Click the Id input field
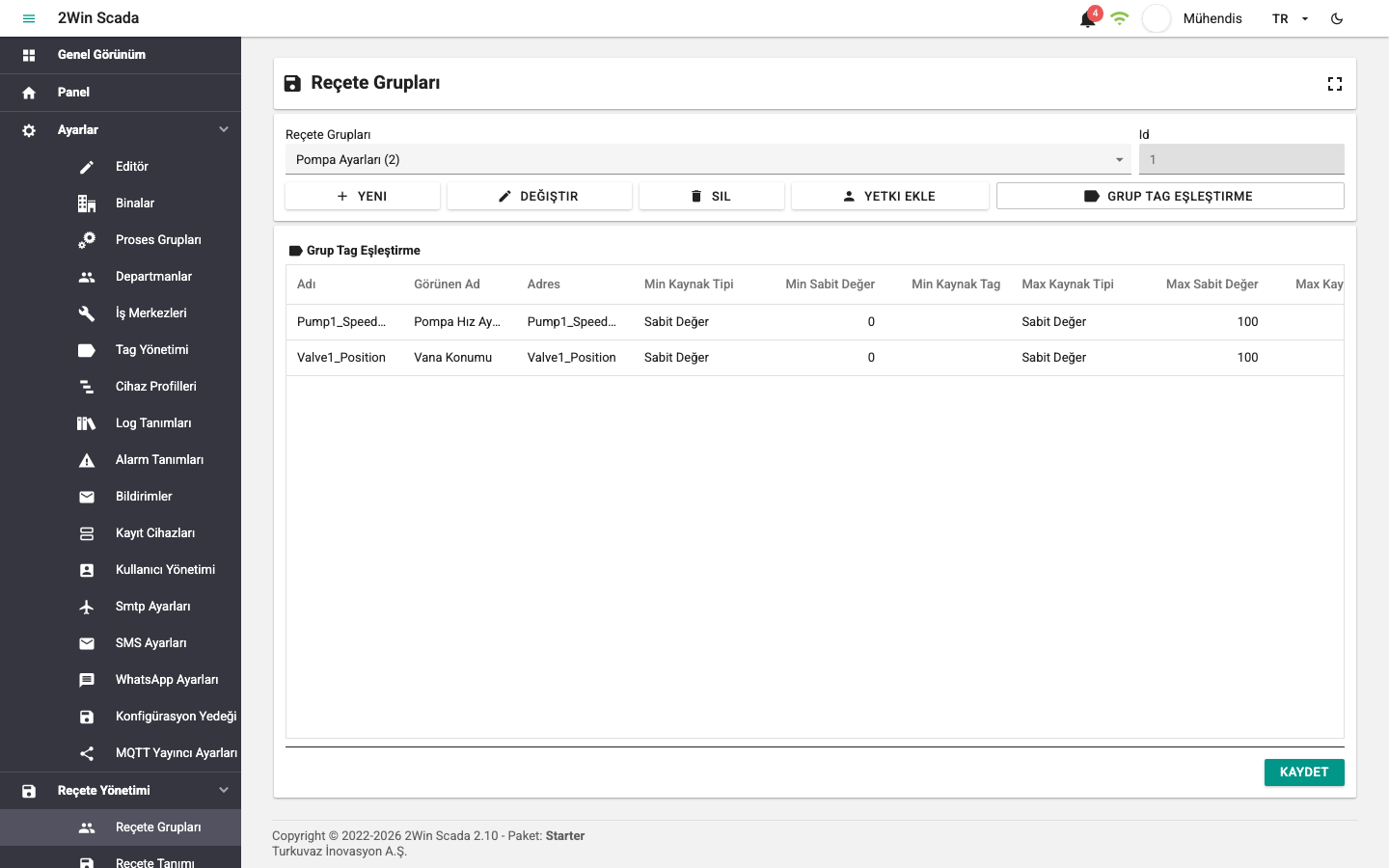Viewport: 1389px width, 868px height. pos(1241,159)
